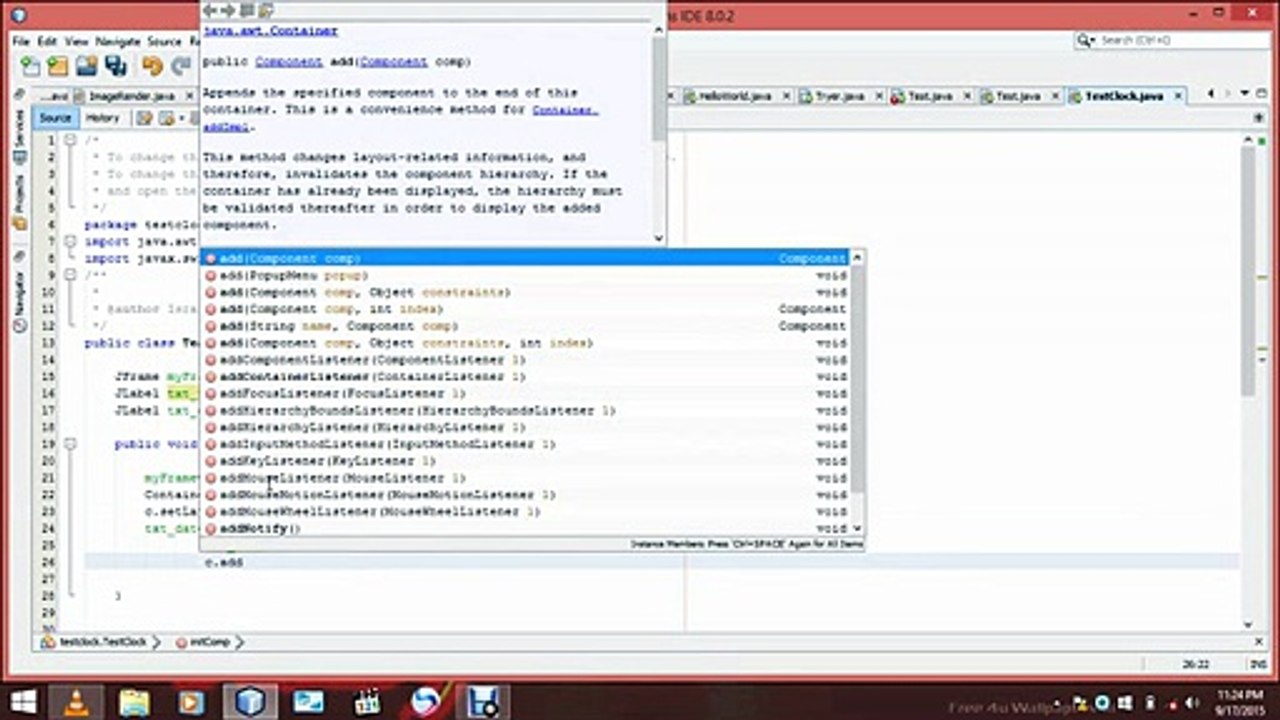Switch to the Source view
Image resolution: width=1280 pixels, height=720 pixels.
point(55,118)
